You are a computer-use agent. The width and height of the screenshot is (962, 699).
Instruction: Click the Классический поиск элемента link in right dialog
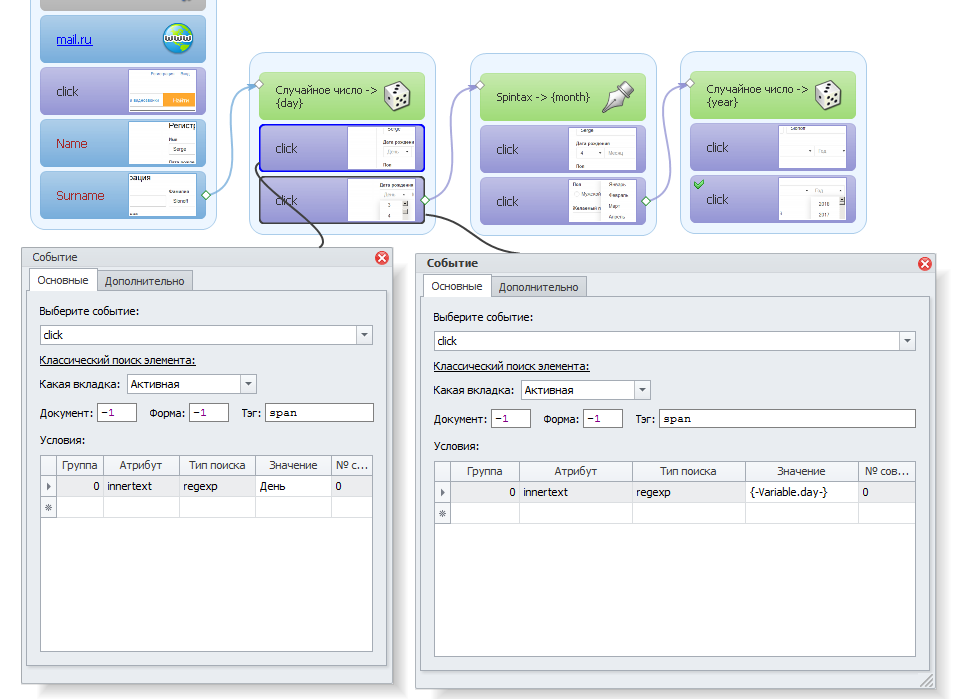[x=511, y=366]
